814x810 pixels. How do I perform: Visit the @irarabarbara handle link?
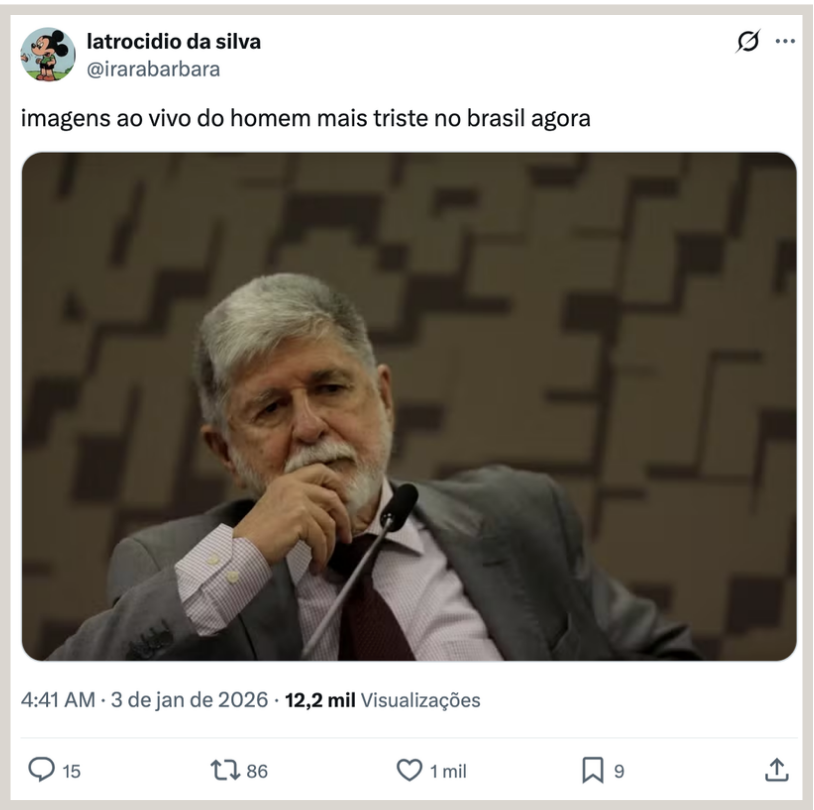tap(153, 69)
